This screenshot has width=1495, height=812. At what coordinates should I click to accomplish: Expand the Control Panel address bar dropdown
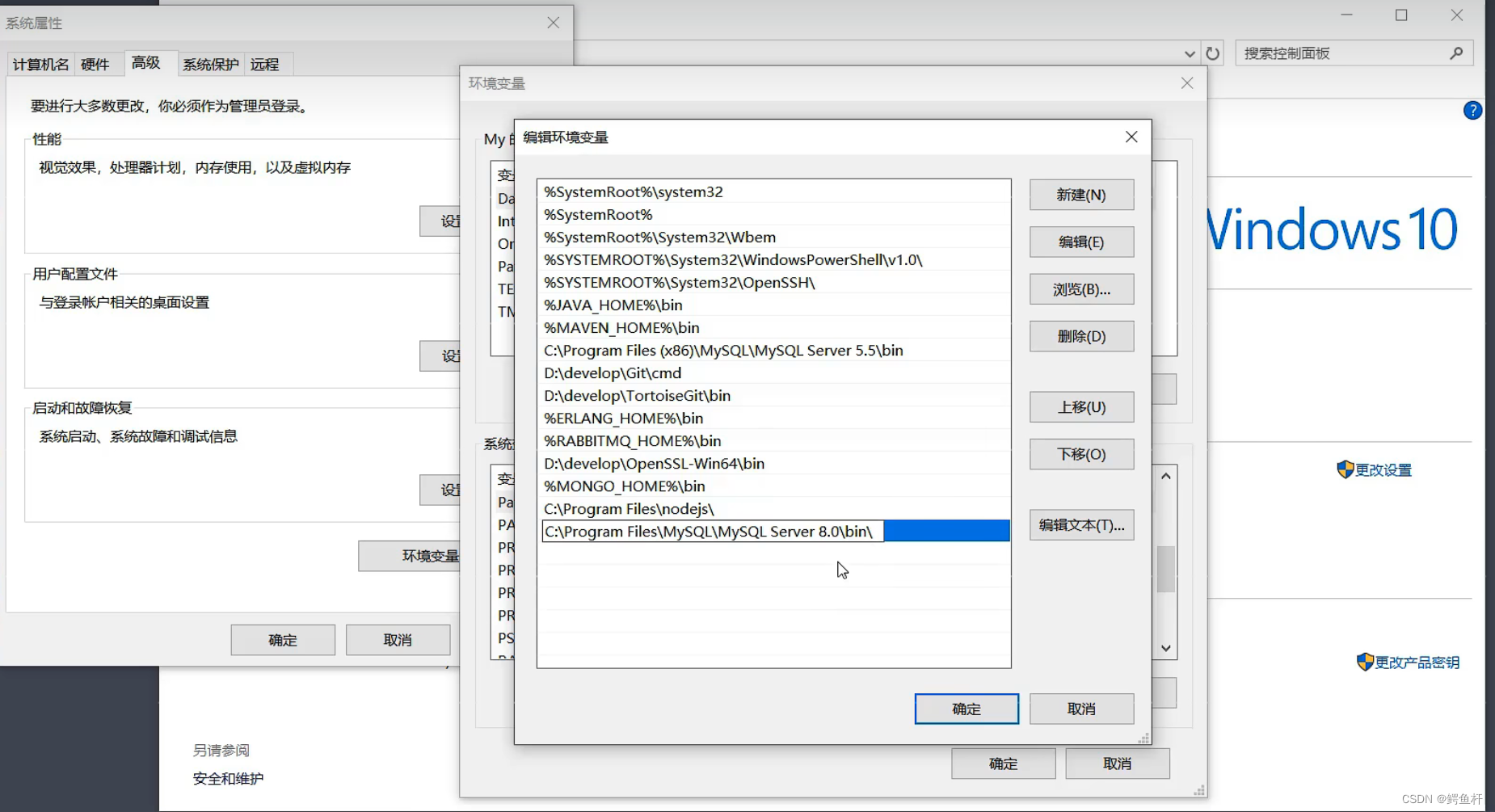(1190, 54)
